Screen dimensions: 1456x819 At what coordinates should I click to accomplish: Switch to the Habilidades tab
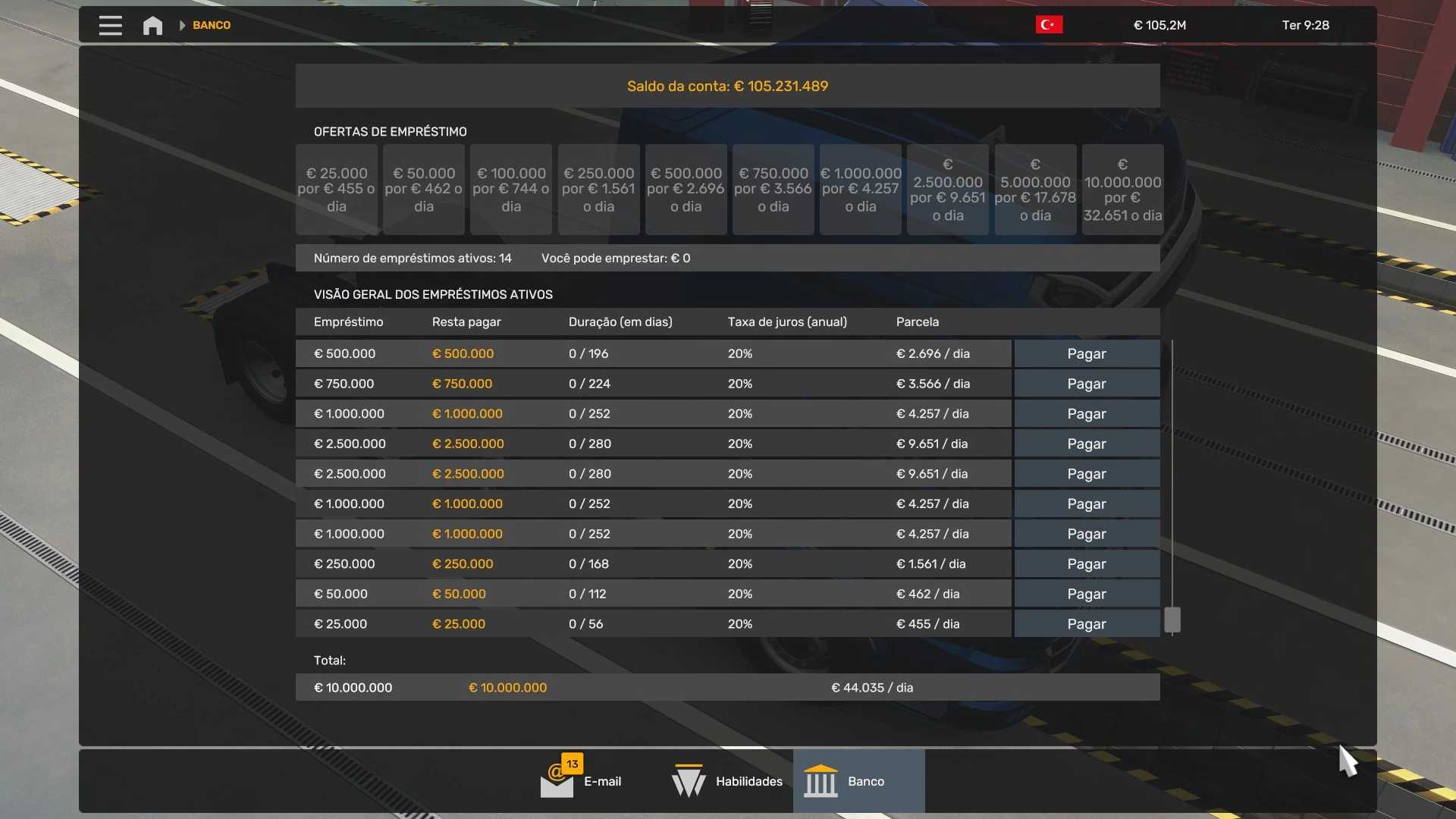pyautogui.click(x=748, y=781)
